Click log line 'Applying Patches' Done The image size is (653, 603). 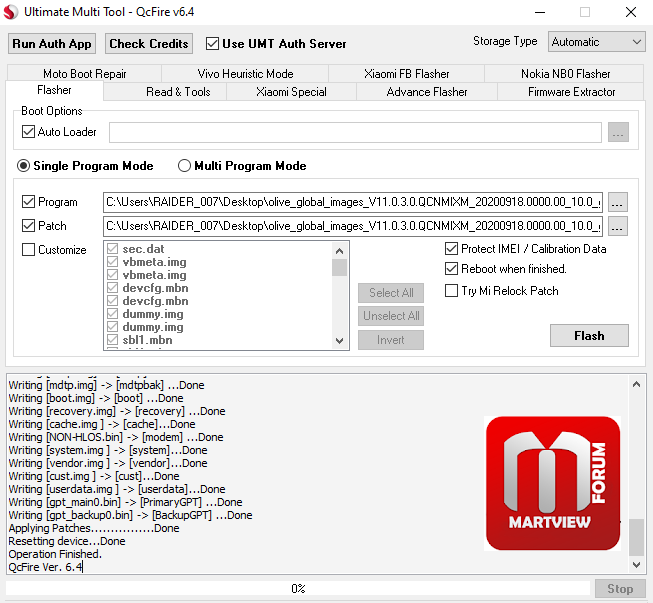coord(94,528)
